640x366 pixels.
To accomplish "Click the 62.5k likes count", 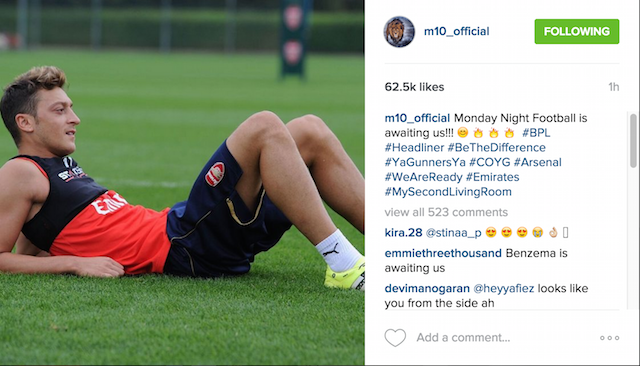I will (x=414, y=87).
